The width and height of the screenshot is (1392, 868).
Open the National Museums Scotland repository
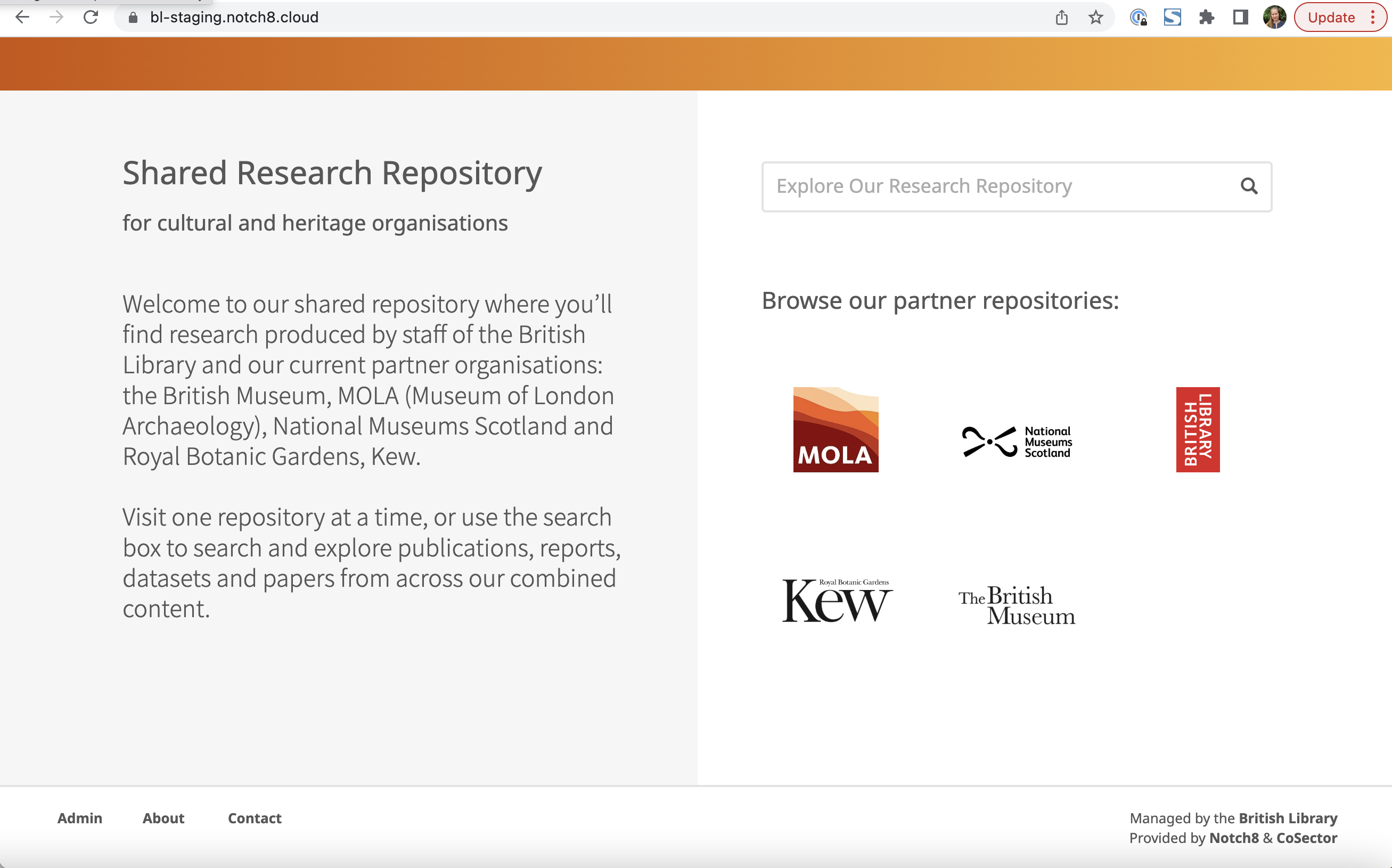[x=1016, y=440]
